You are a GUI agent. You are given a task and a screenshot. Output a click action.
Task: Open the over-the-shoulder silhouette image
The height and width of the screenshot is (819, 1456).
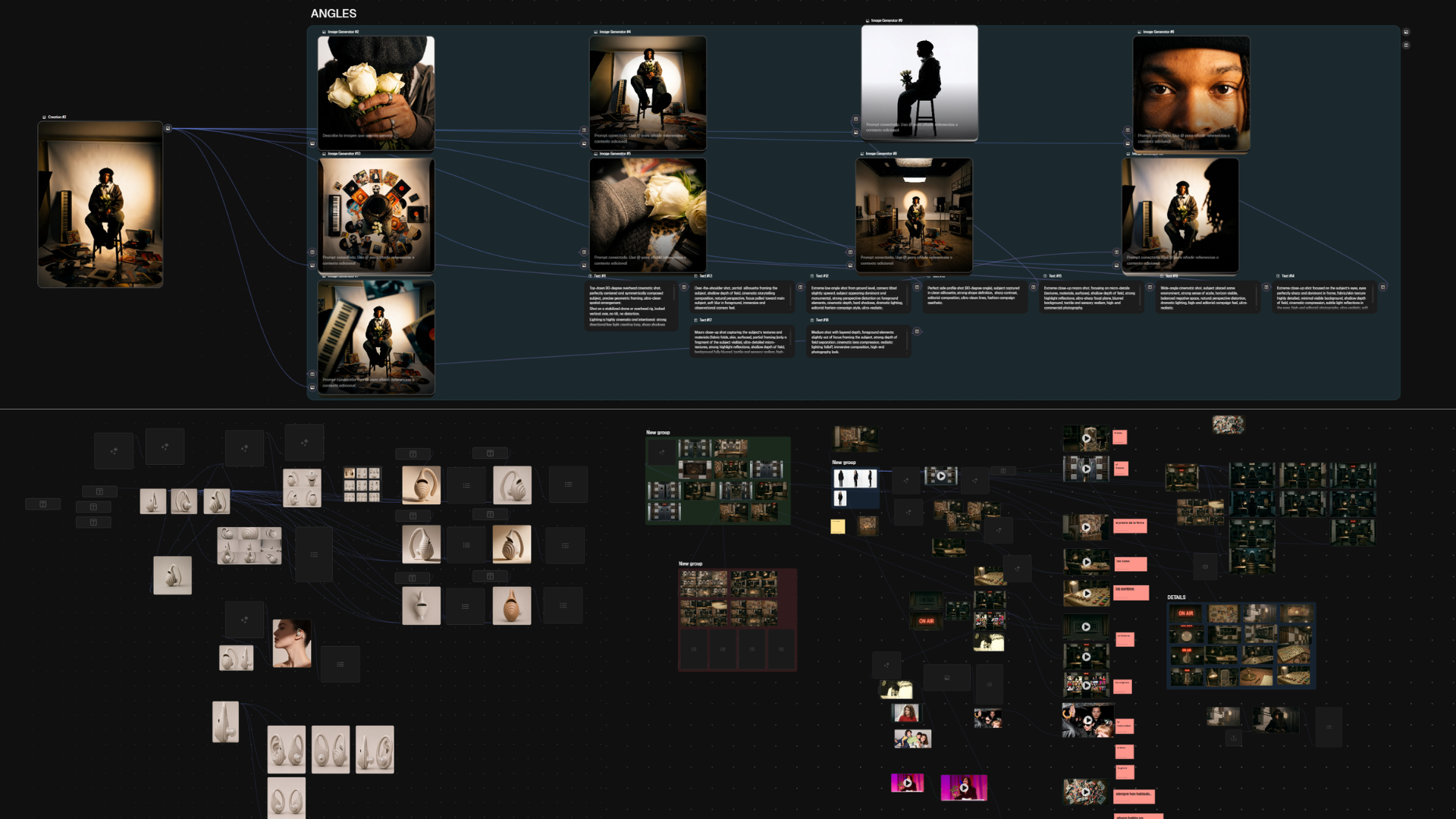point(1180,215)
